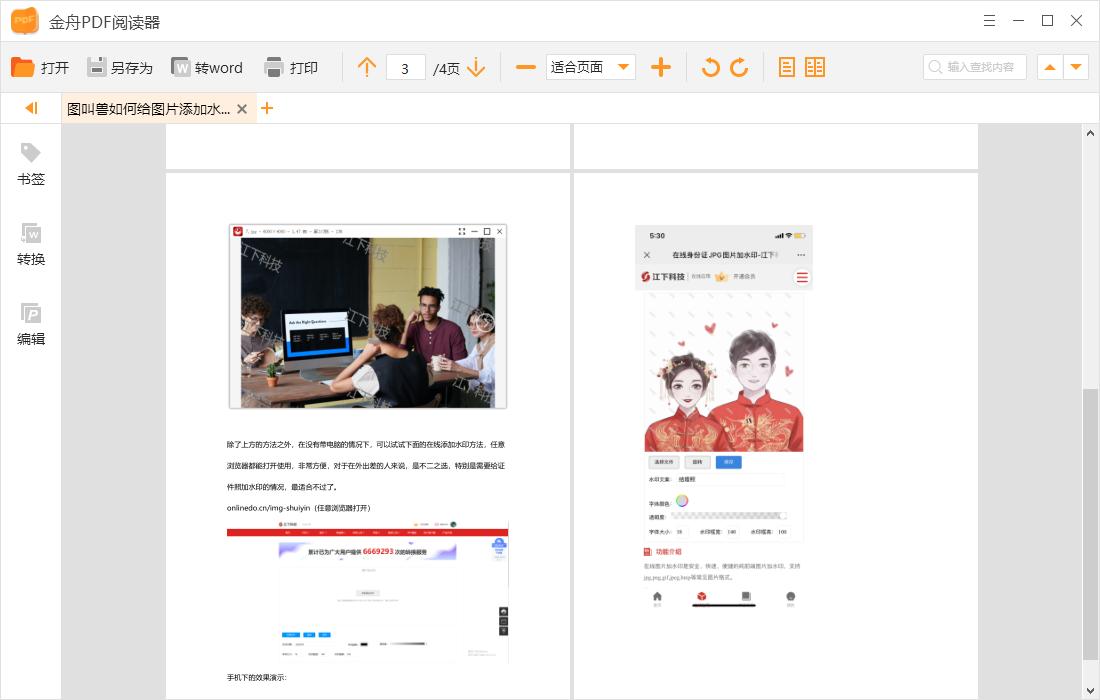The image size is (1100, 700).
Task: Enable two-page side-by-side layout
Action: click(x=815, y=67)
